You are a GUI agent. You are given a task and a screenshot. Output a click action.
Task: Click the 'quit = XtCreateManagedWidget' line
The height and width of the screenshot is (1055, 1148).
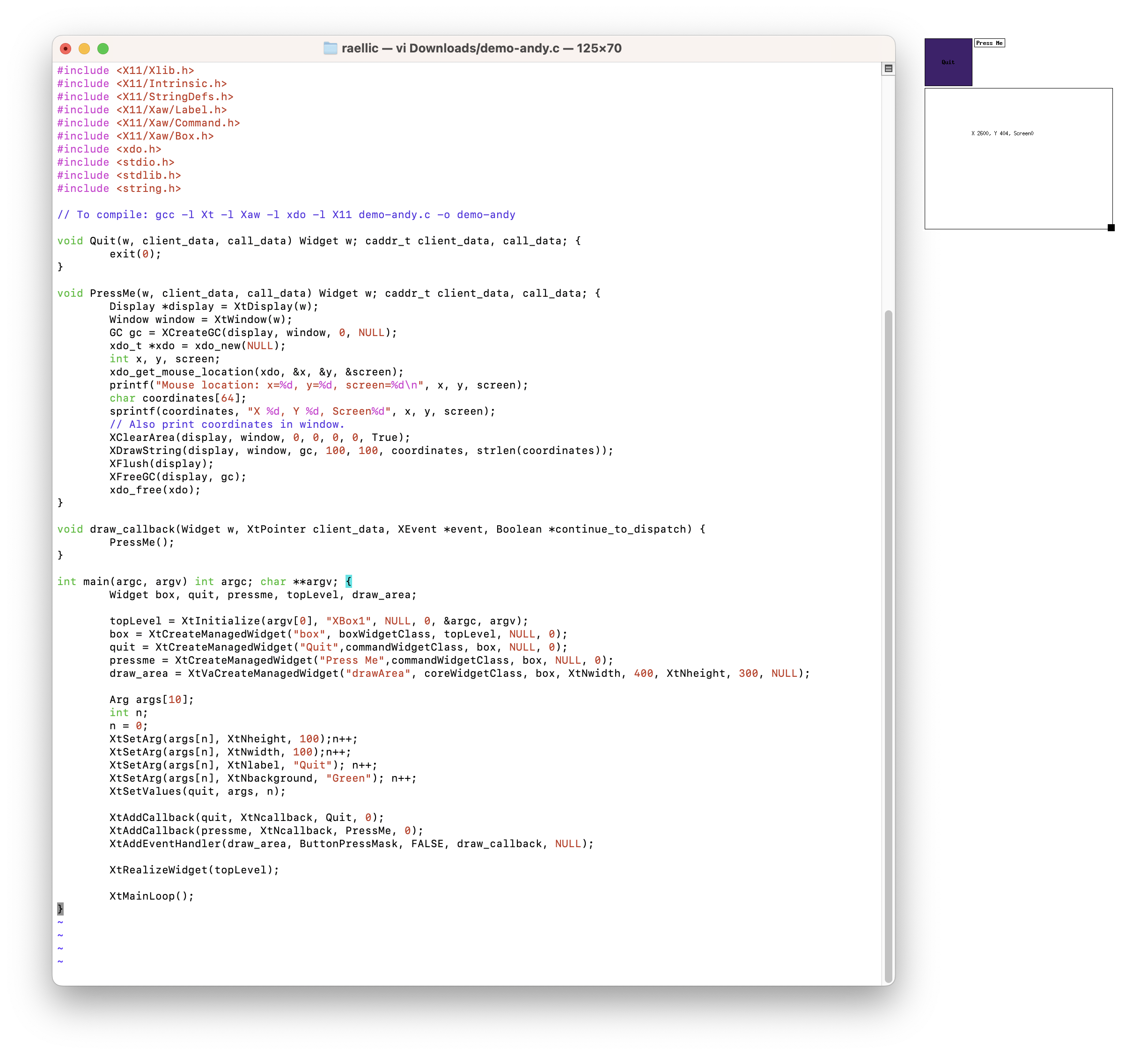click(339, 647)
